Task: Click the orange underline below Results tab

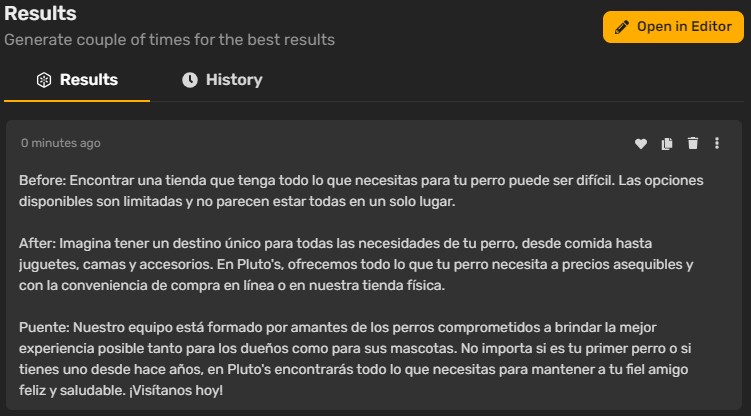Action: click(x=77, y=101)
